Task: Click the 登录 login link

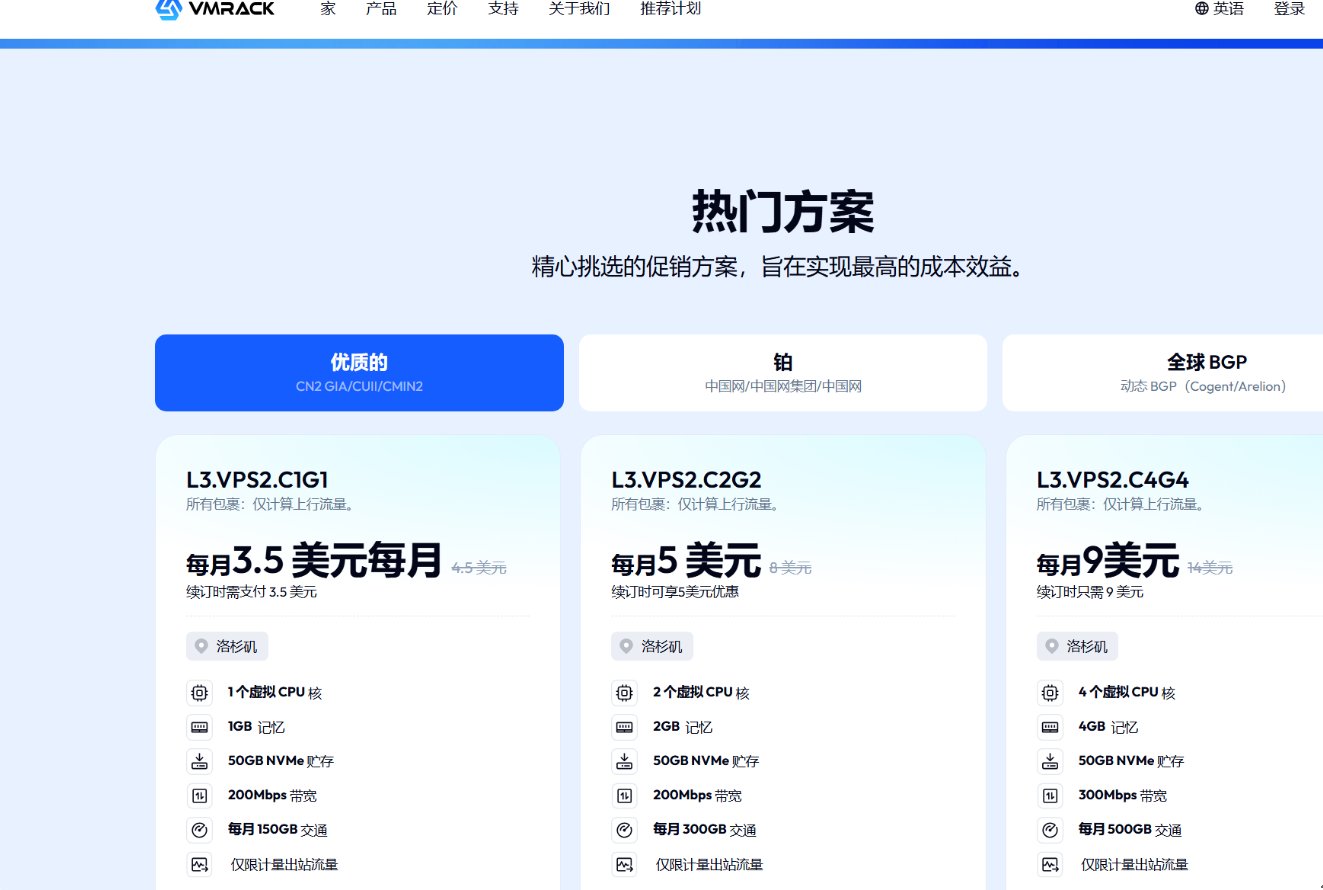Action: coord(1289,9)
